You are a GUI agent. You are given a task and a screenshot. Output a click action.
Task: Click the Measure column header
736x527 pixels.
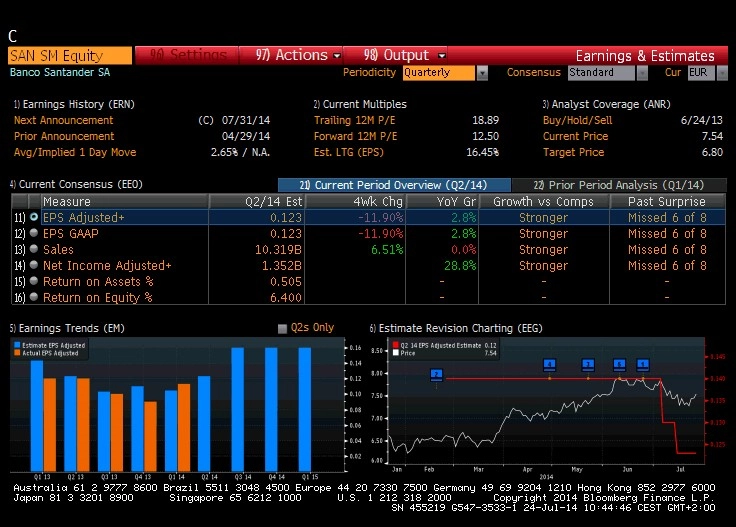coord(124,202)
